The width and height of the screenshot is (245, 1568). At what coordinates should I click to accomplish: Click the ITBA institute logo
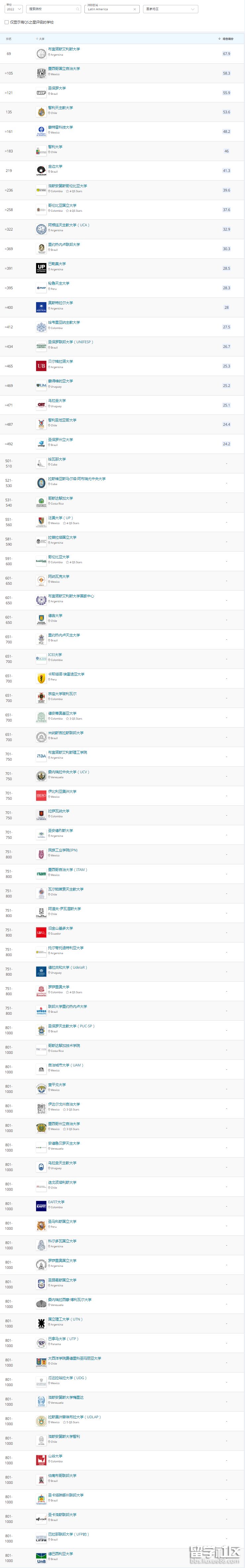coord(41,756)
